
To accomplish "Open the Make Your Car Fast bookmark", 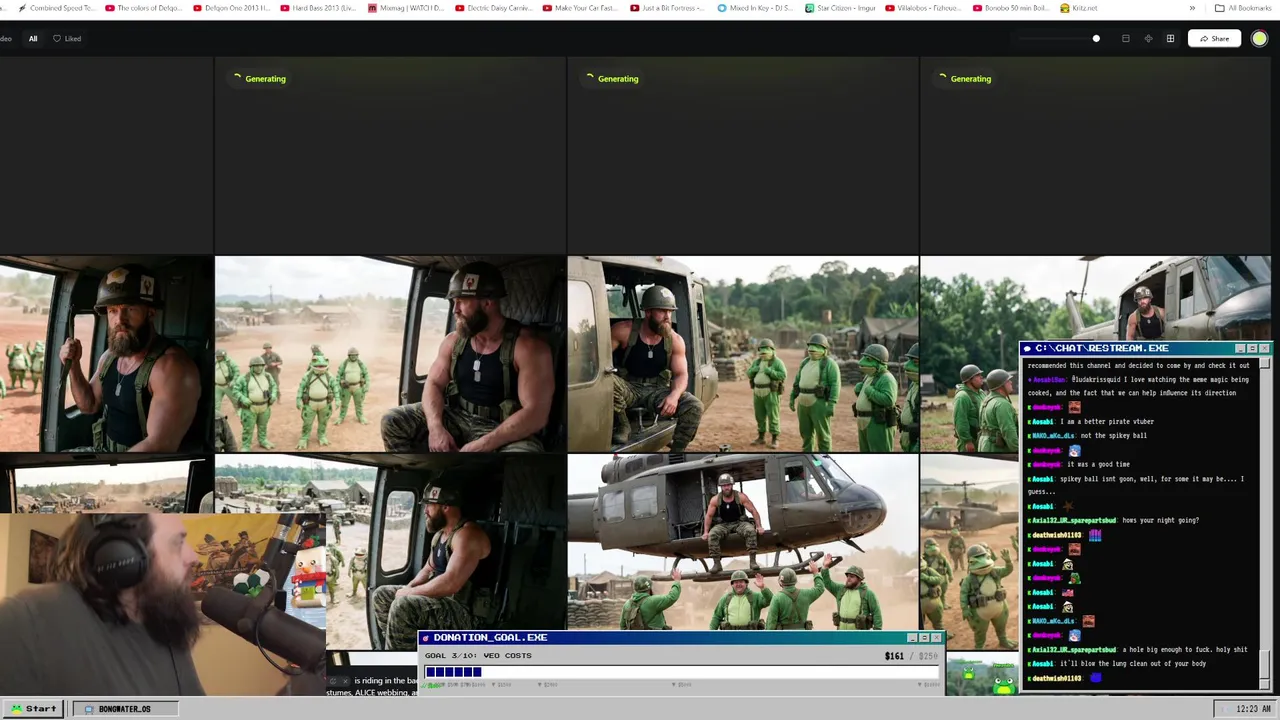I will click(x=581, y=8).
